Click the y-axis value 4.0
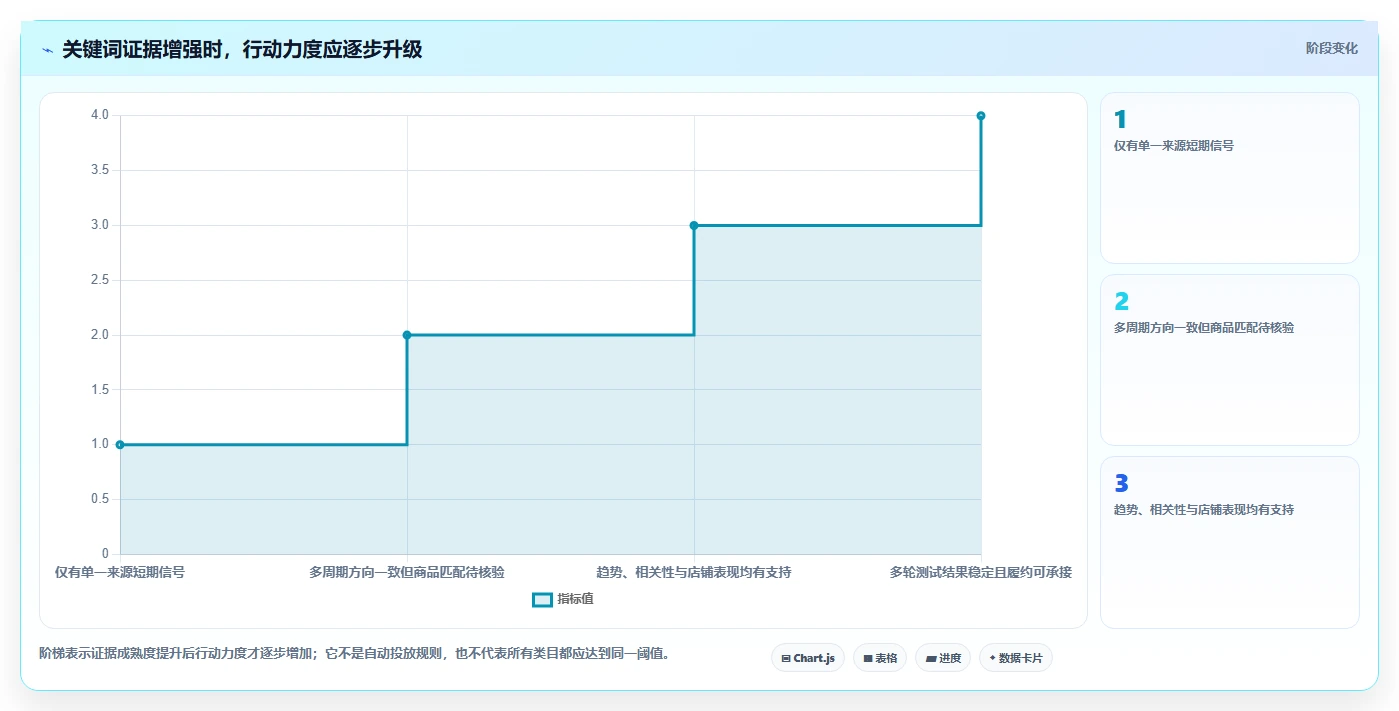Image resolution: width=1399 pixels, height=711 pixels. [99, 115]
